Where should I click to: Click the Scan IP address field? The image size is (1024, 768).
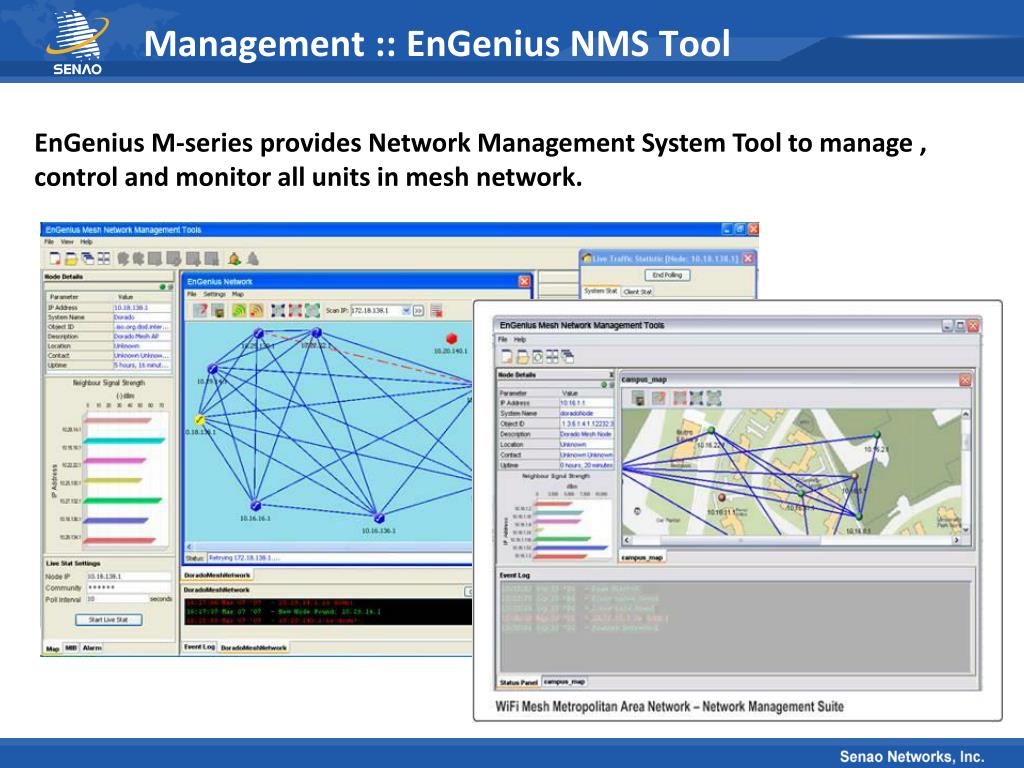pyautogui.click(x=376, y=311)
